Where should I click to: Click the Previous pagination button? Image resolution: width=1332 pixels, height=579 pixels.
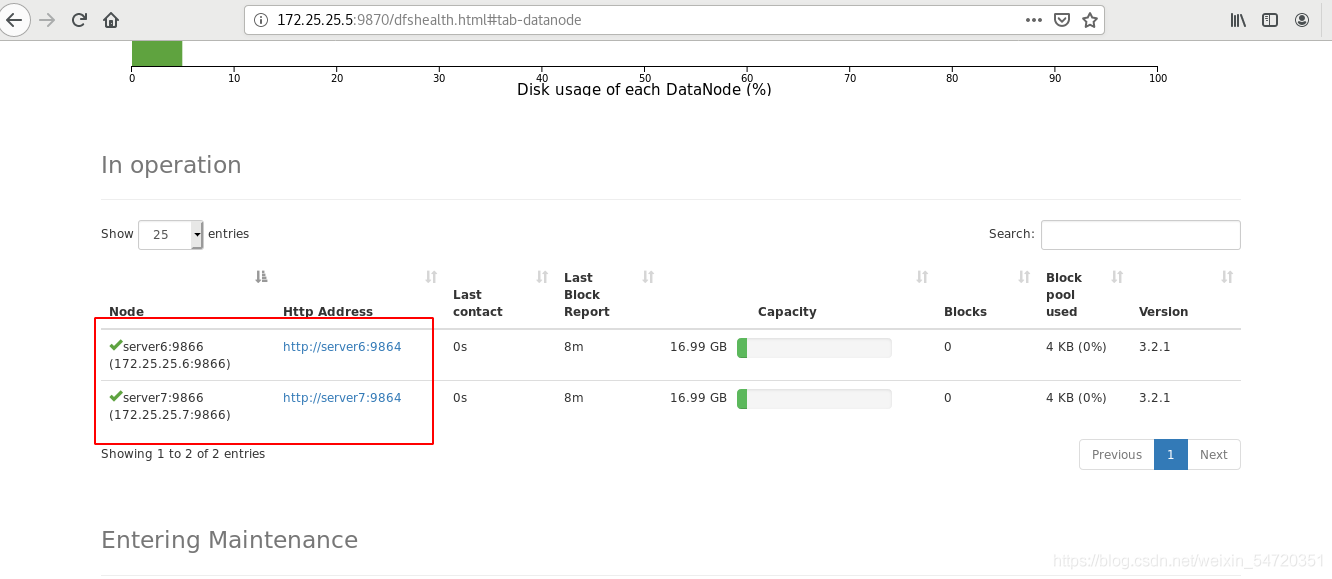[1116, 454]
